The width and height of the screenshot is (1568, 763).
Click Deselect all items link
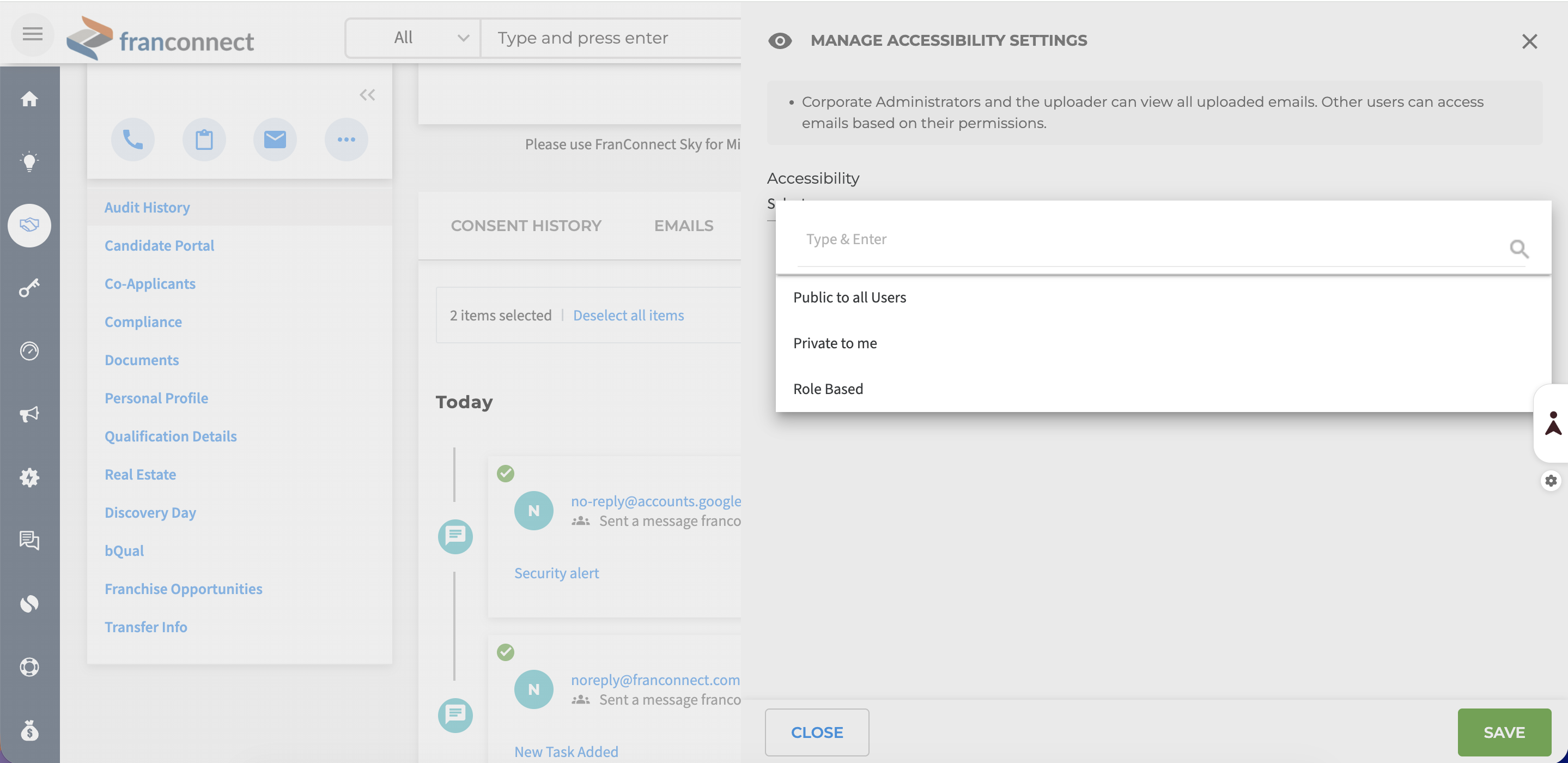click(x=628, y=315)
